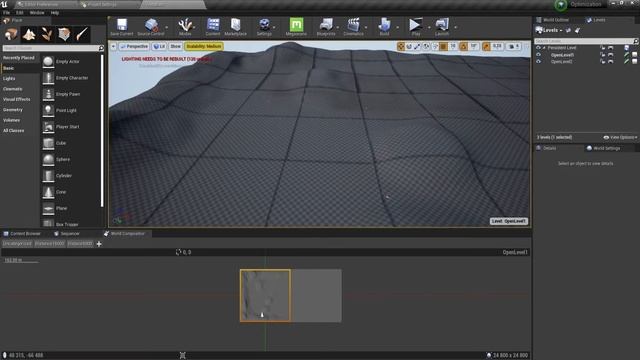The image size is (640, 360).
Task: Select the All Classes category
Action: [x=13, y=131]
